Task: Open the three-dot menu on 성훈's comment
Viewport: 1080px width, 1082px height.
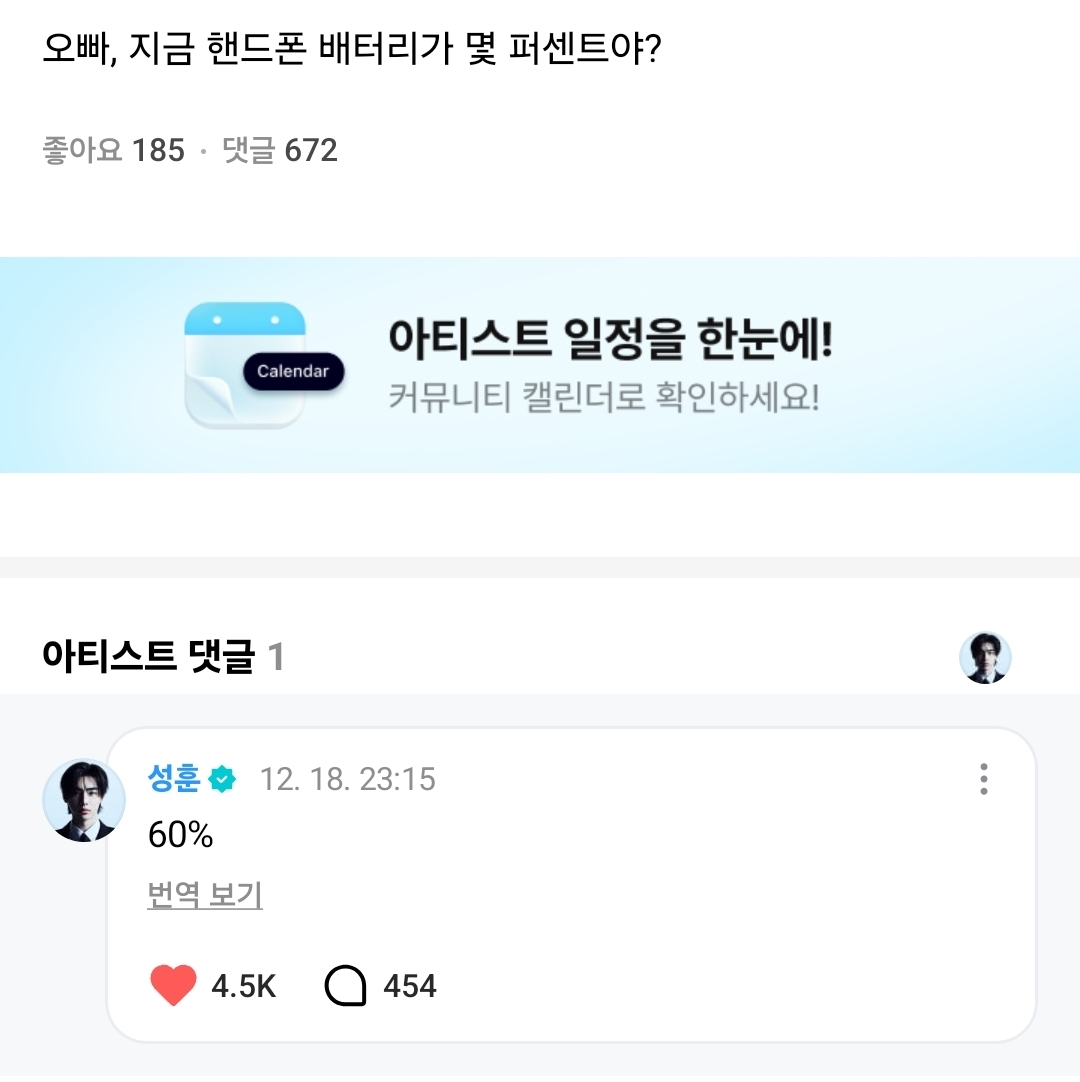Action: click(984, 779)
